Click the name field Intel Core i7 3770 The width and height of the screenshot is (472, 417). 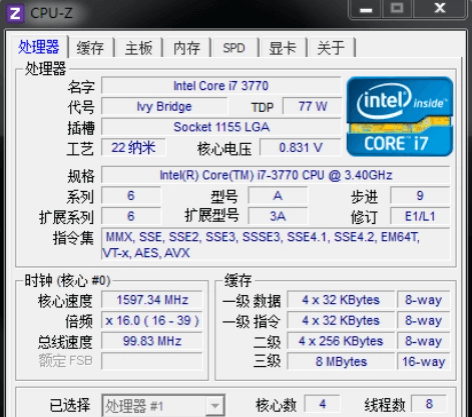click(221, 86)
